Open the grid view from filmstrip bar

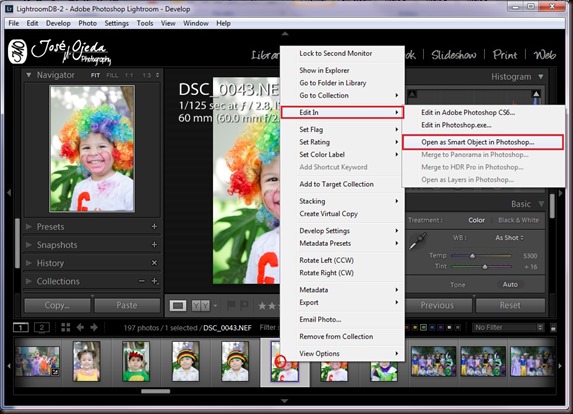pos(66,327)
